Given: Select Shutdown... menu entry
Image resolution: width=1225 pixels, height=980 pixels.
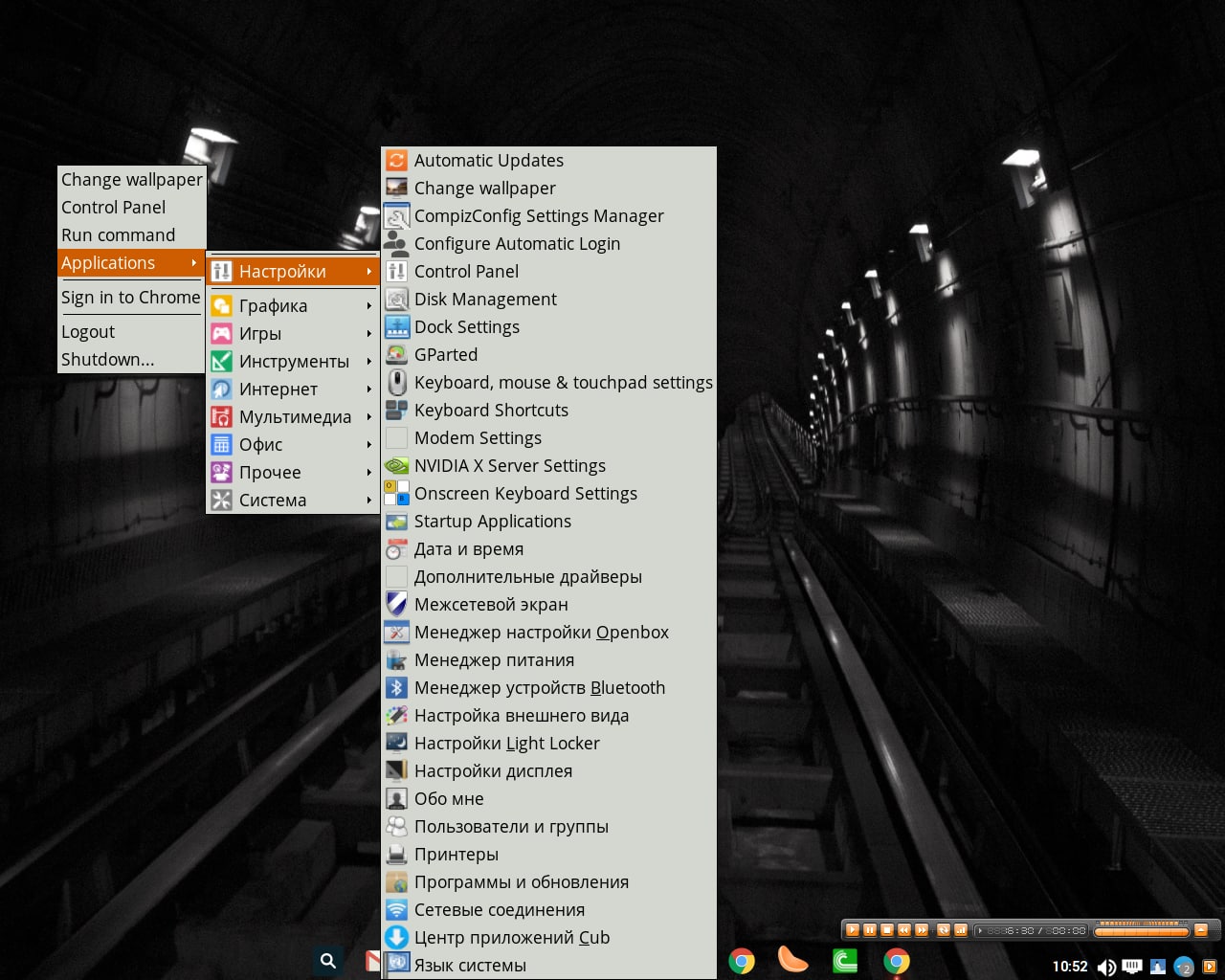Looking at the screenshot, I should [131, 360].
